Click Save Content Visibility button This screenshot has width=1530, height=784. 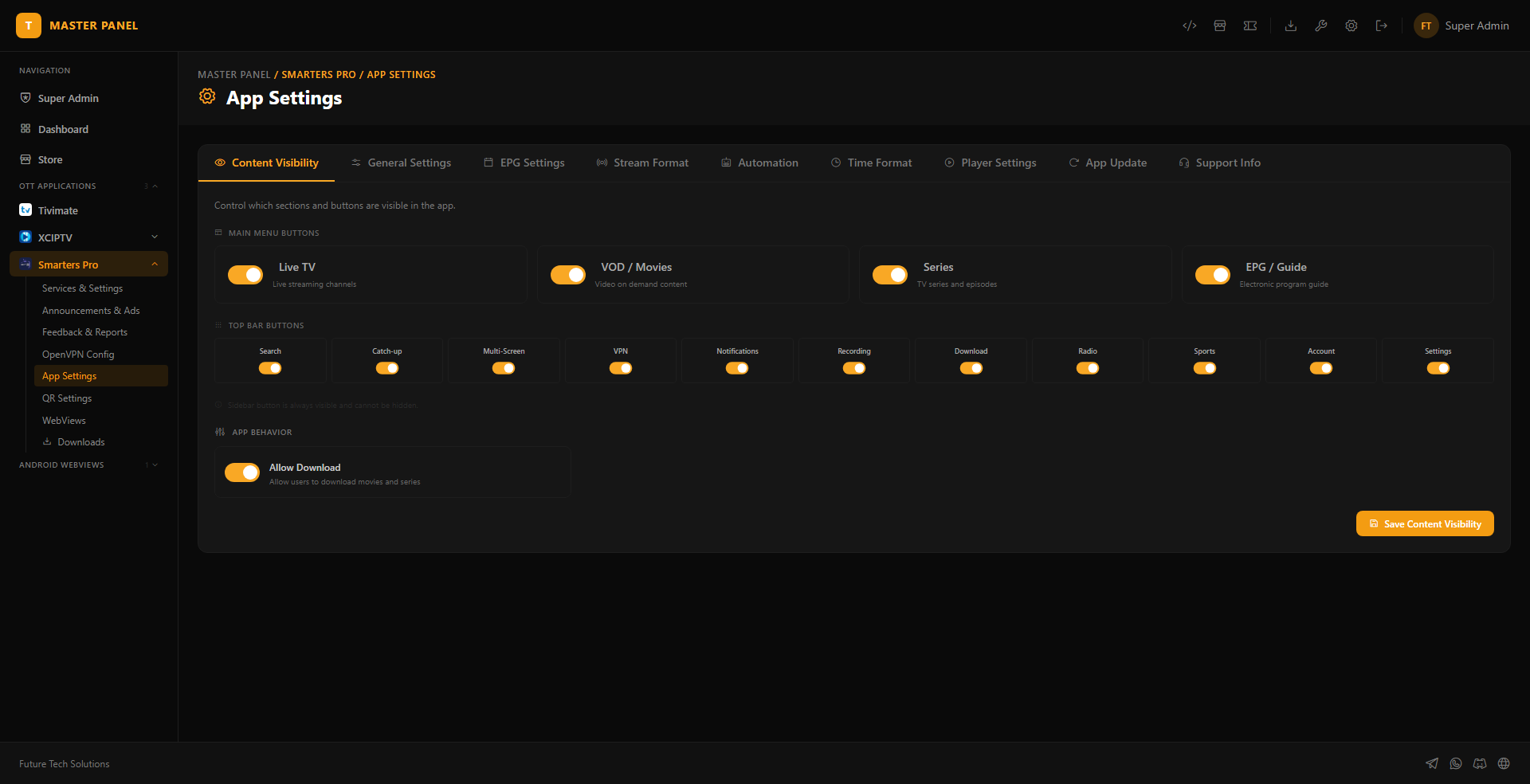tap(1425, 523)
